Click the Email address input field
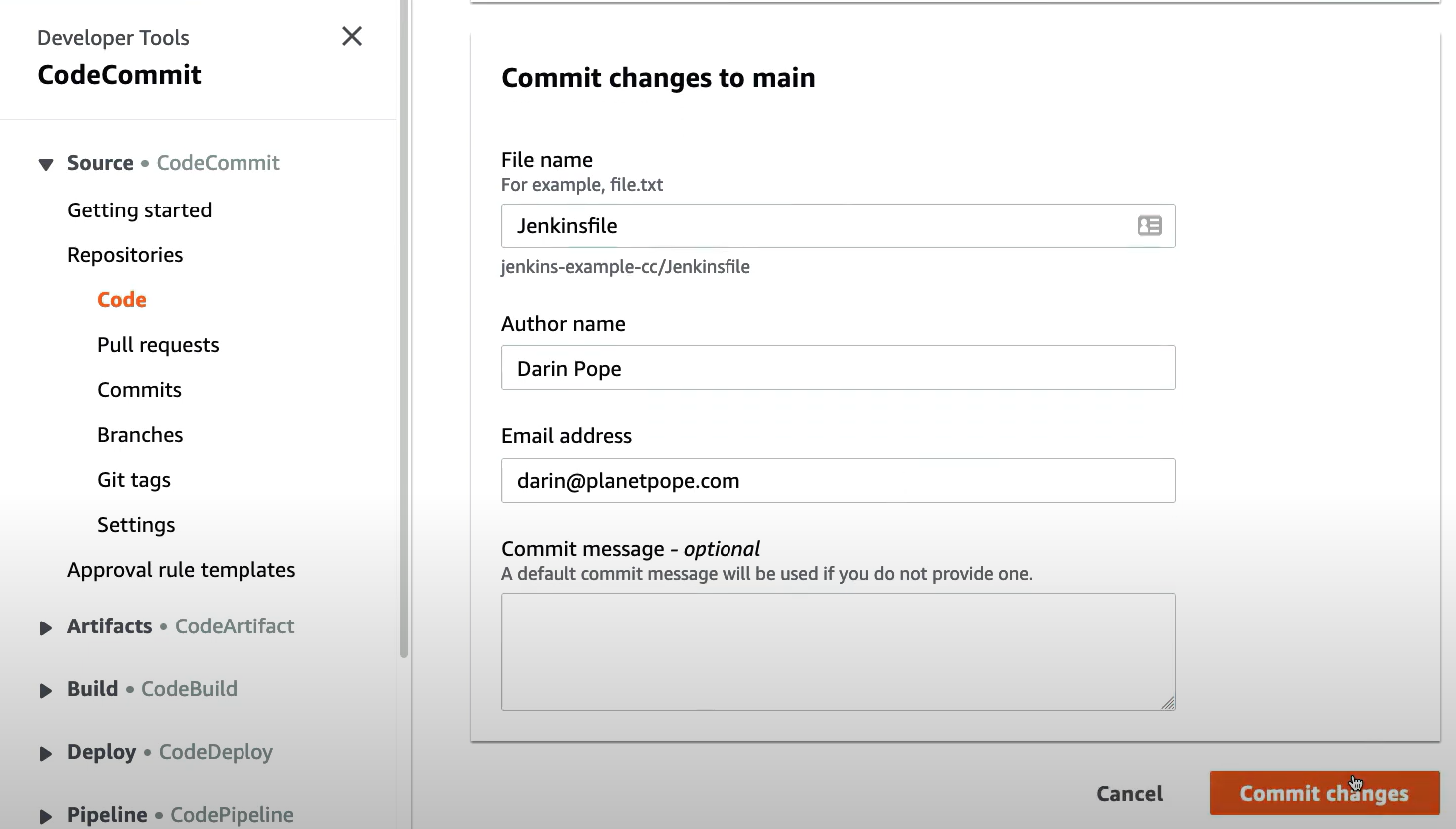 click(837, 481)
